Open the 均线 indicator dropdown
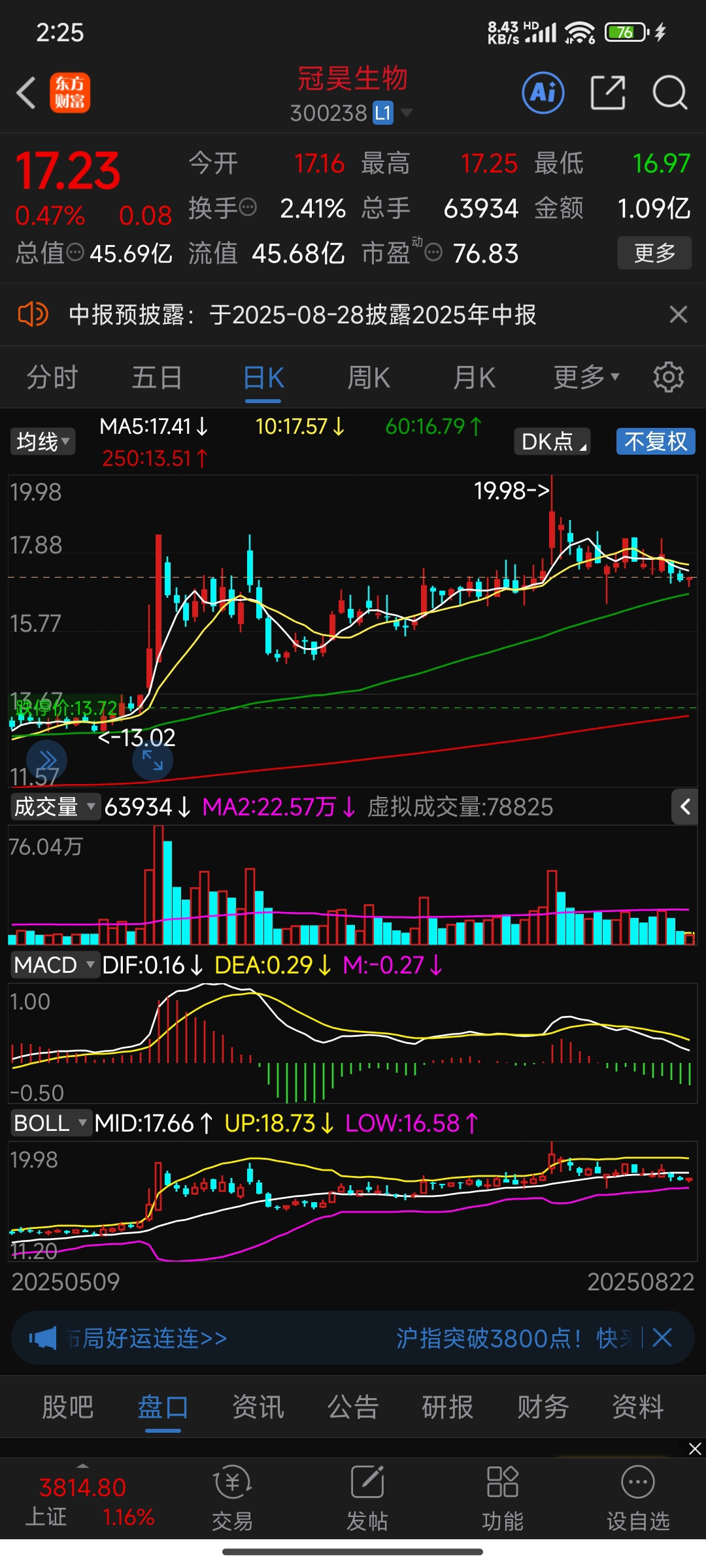This screenshot has width=706, height=1568. point(42,442)
